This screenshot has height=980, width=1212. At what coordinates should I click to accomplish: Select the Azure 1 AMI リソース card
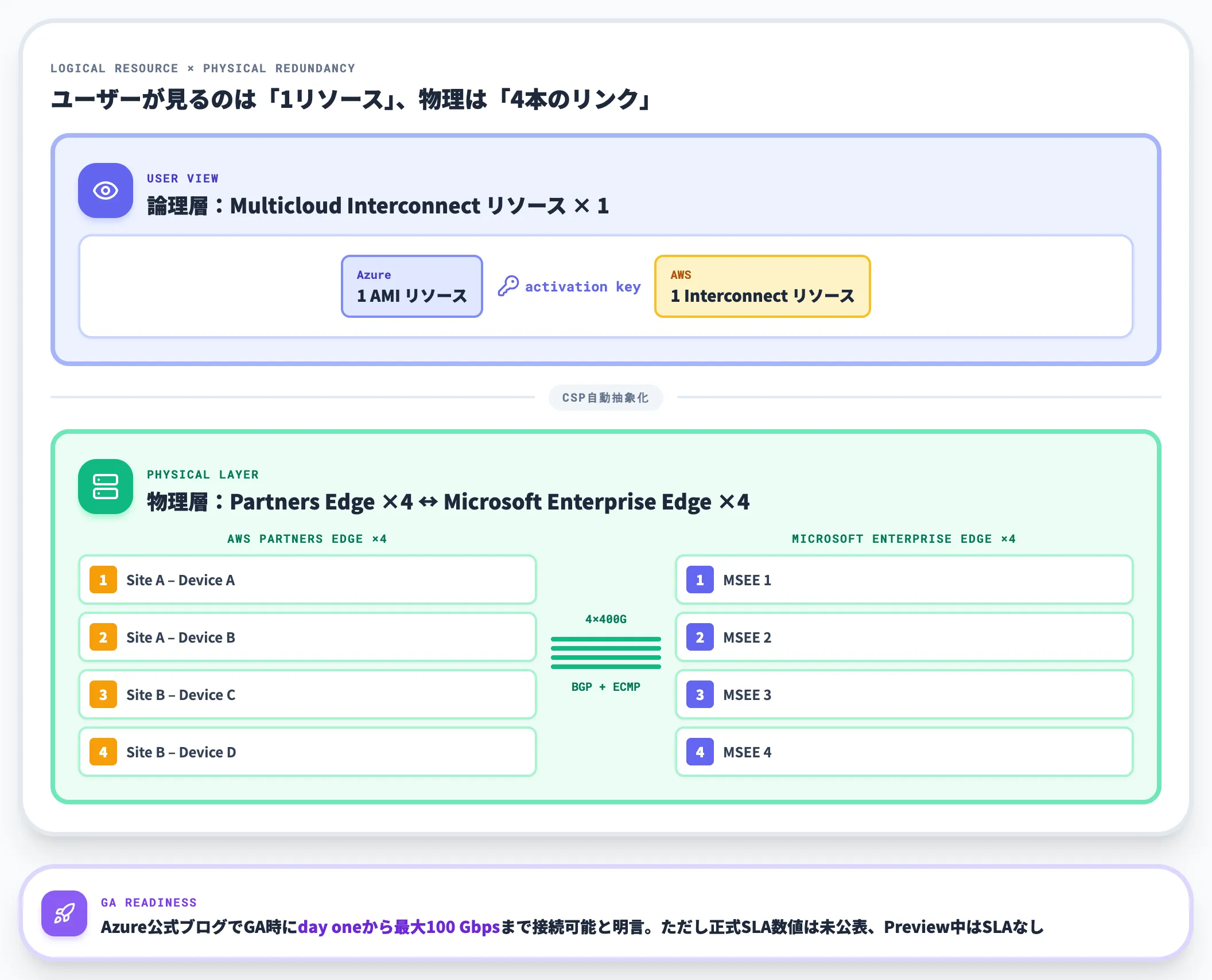[x=412, y=286]
